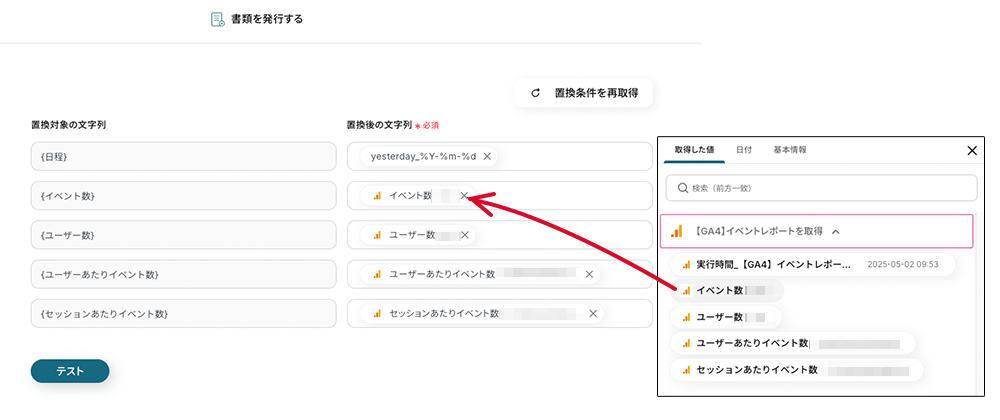
Task: Close the 取得した値 popup panel
Action: tap(972, 151)
